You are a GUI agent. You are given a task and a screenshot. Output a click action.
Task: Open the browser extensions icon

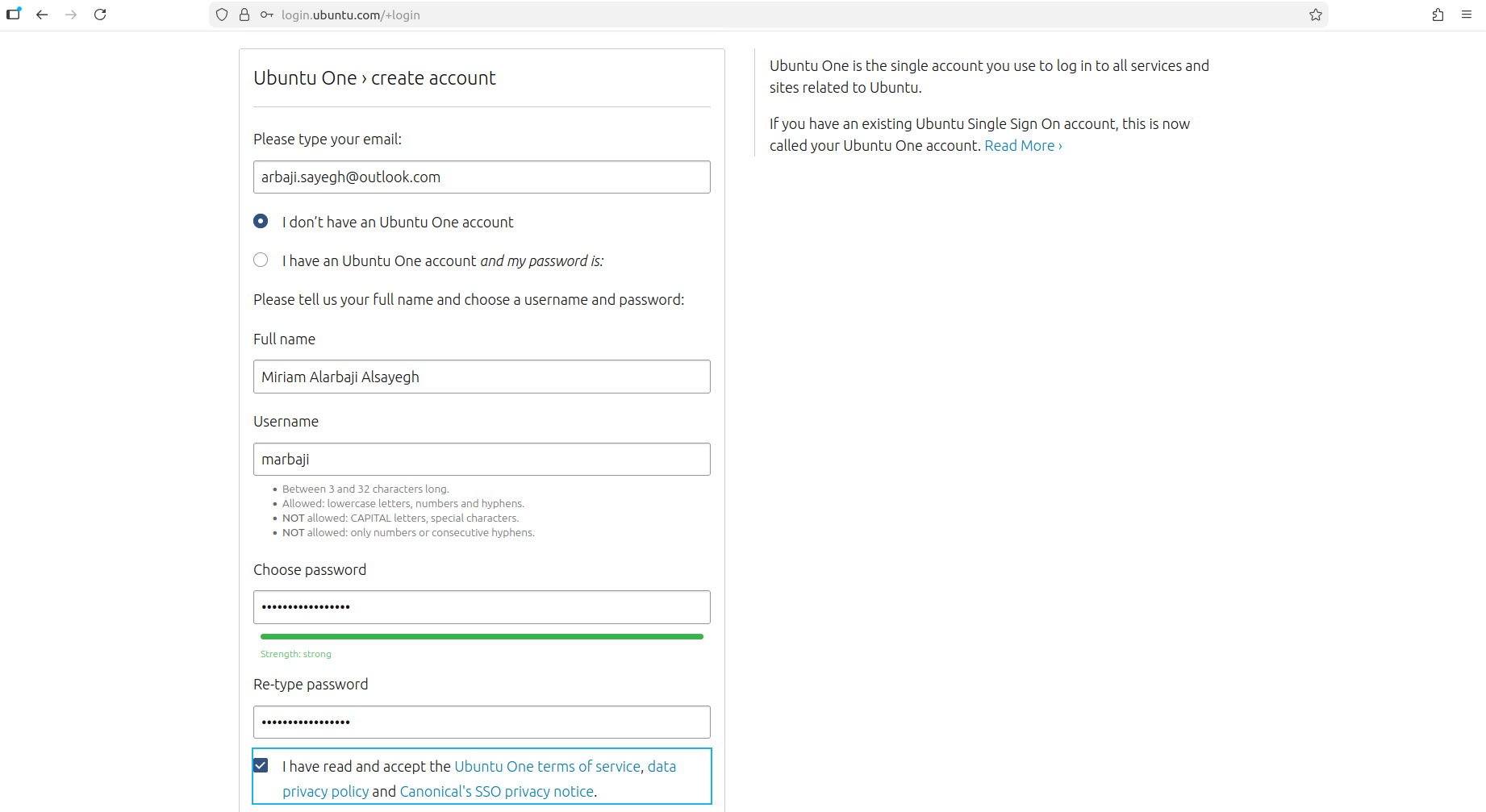(1438, 15)
